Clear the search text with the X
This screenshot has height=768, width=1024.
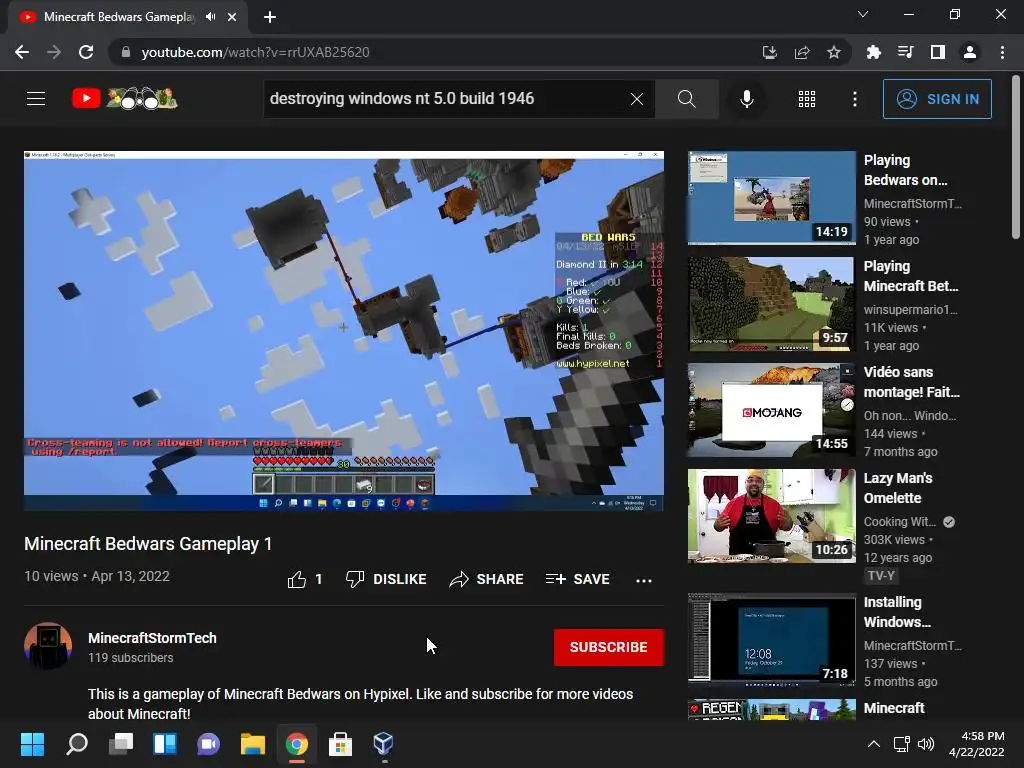637,99
